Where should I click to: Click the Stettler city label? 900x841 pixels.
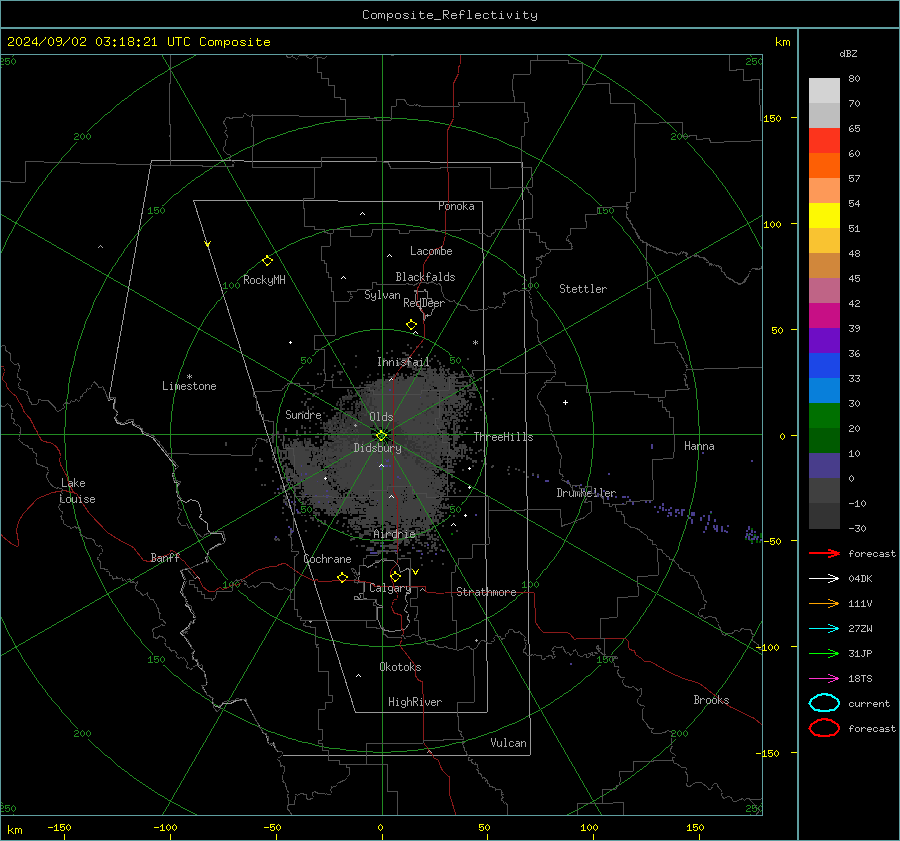(583, 289)
